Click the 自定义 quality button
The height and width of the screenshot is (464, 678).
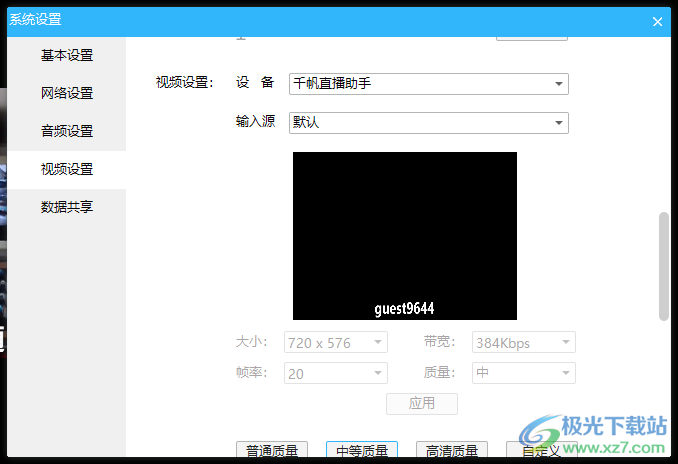coord(541,449)
